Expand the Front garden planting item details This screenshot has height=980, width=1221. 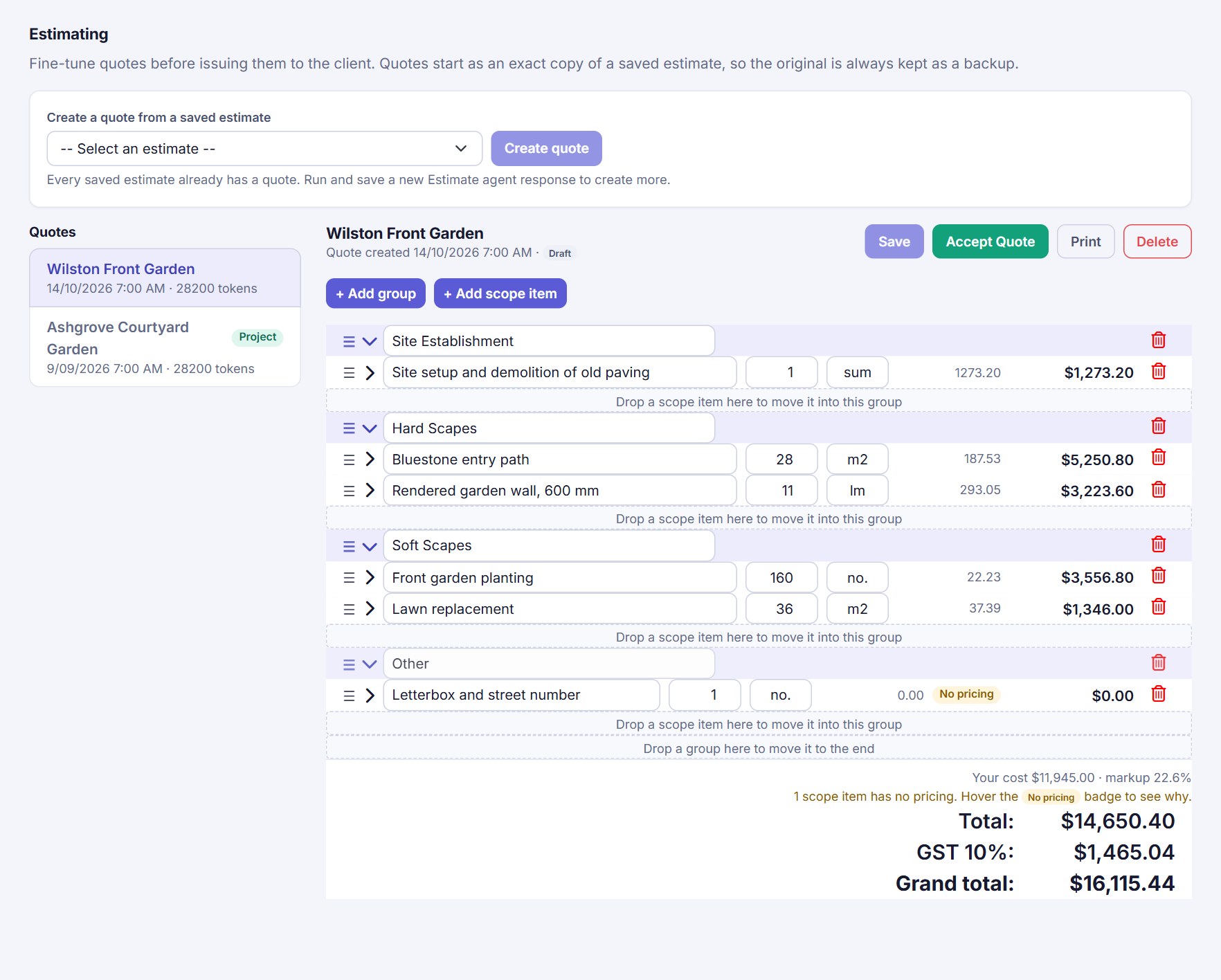click(x=370, y=577)
